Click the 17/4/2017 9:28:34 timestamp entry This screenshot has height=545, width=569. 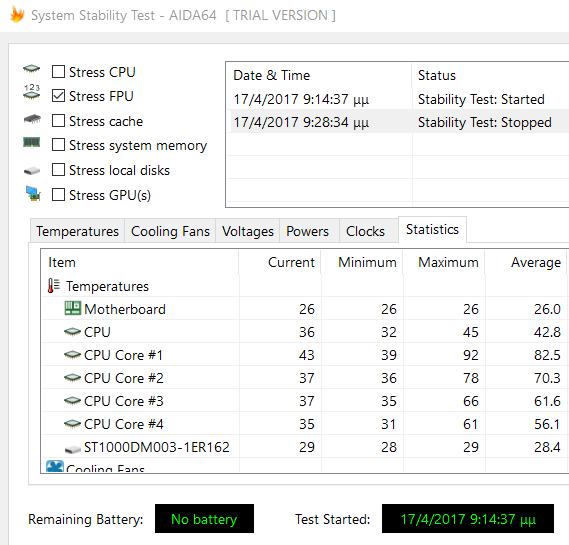[301, 122]
